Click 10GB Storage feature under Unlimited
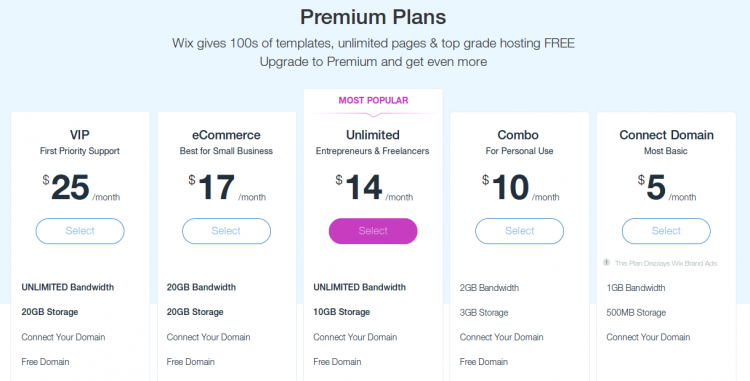 (x=342, y=312)
